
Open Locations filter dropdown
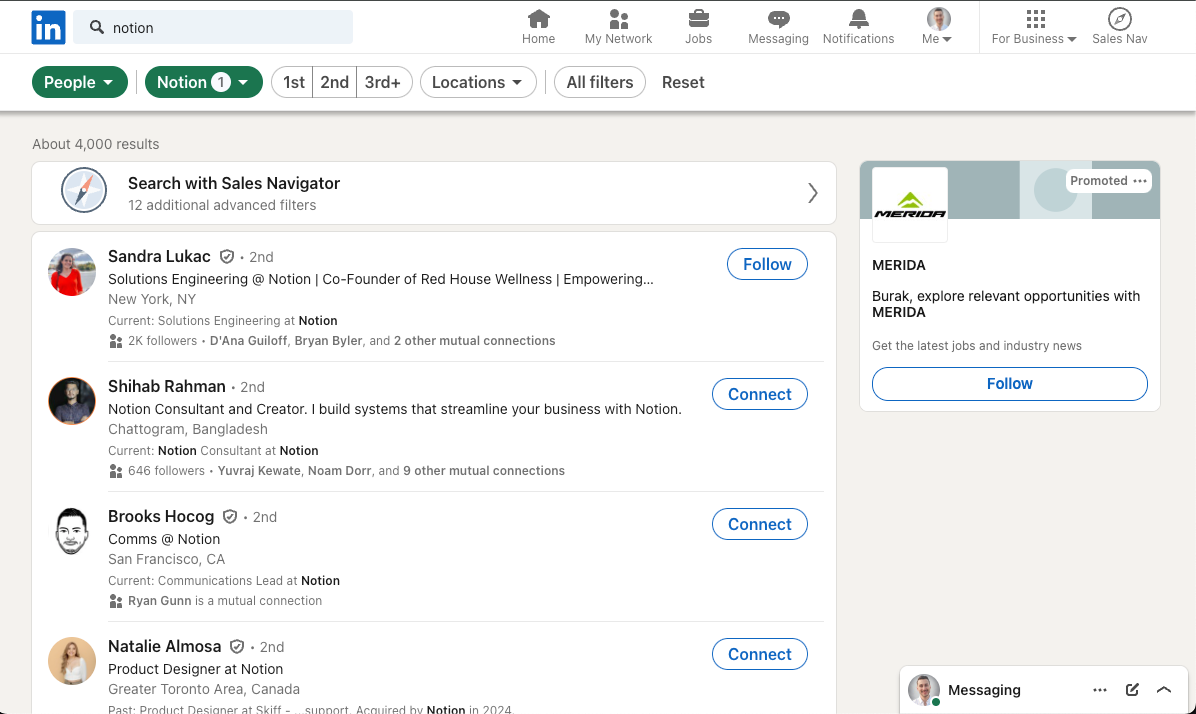click(x=478, y=82)
